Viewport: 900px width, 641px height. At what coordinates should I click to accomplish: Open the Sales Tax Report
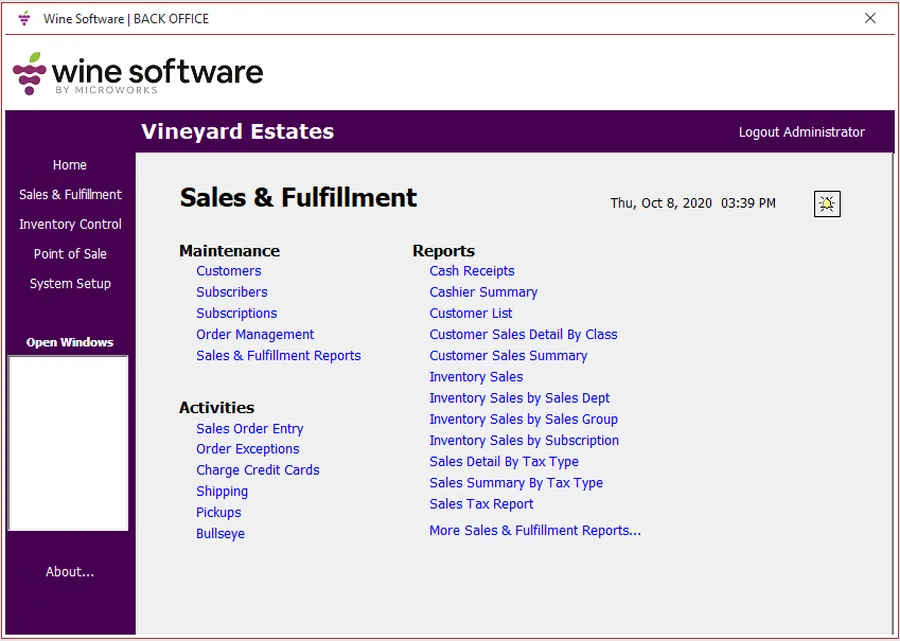pos(481,504)
